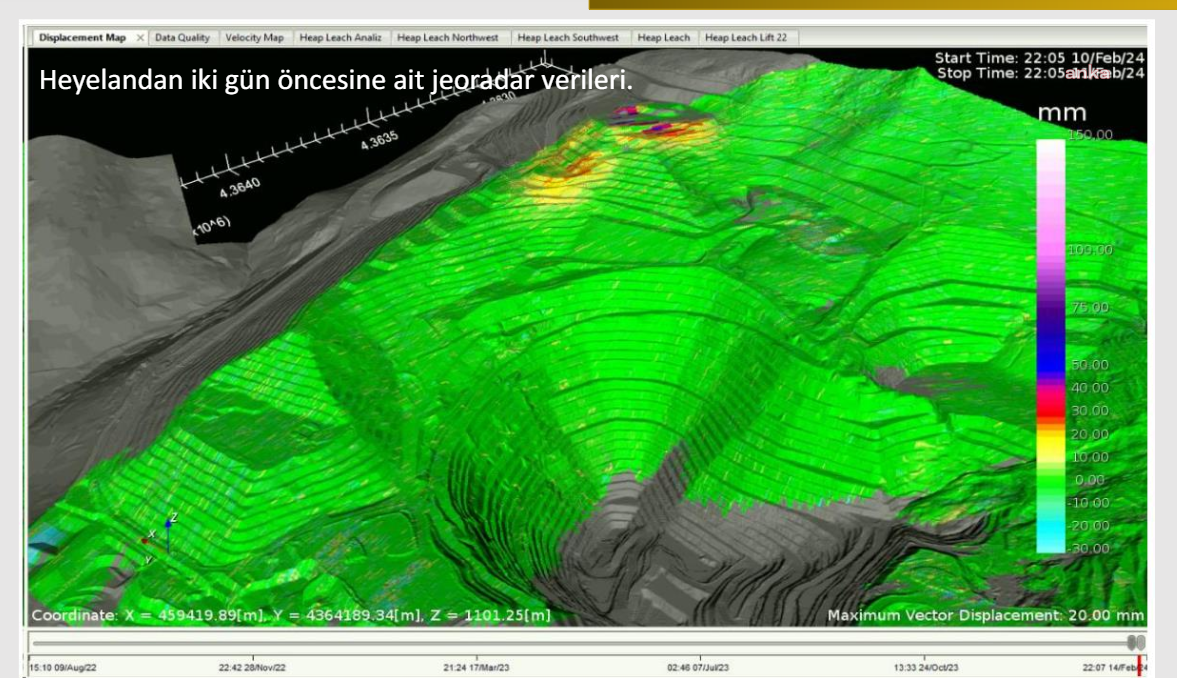Click the timeline slider handle
The height and width of the screenshot is (678, 1177).
click(x=1134, y=643)
